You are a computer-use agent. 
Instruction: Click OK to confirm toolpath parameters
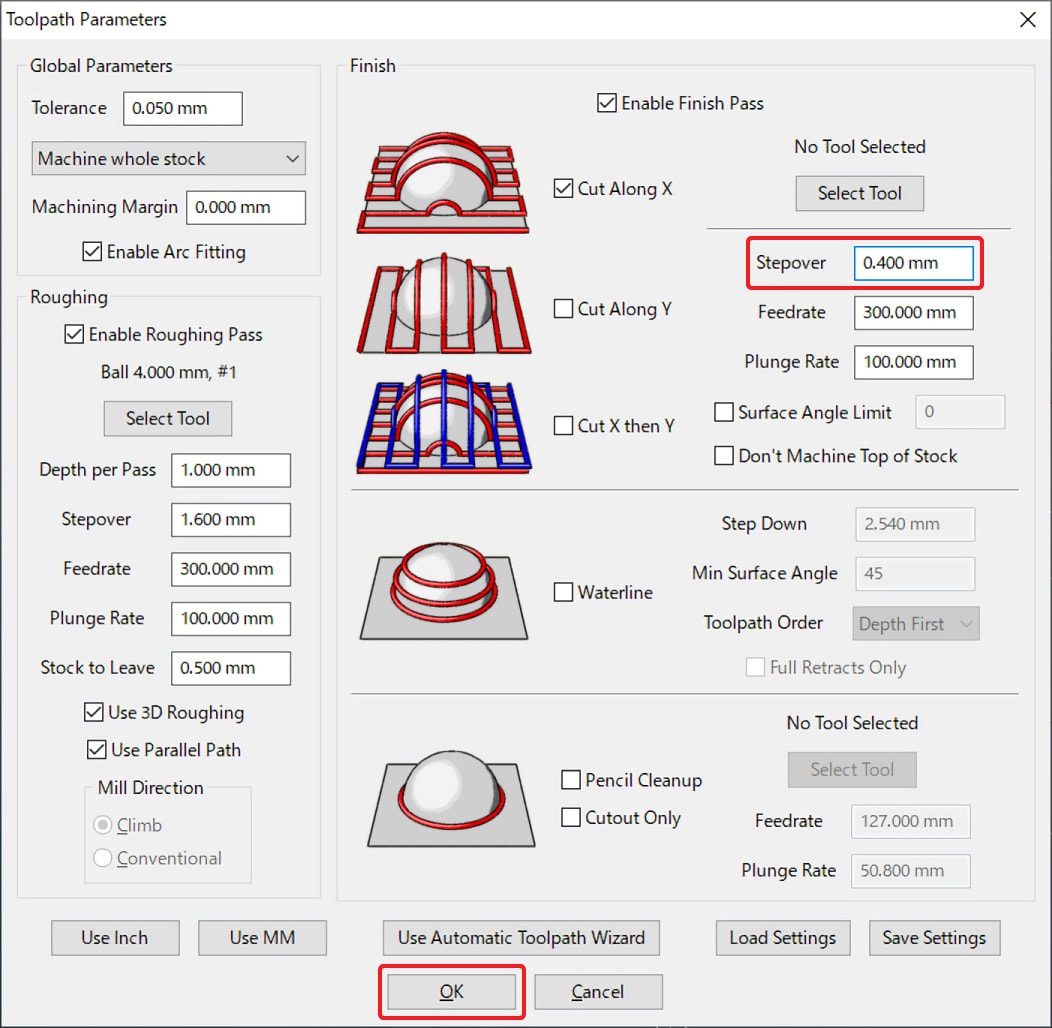click(x=451, y=992)
